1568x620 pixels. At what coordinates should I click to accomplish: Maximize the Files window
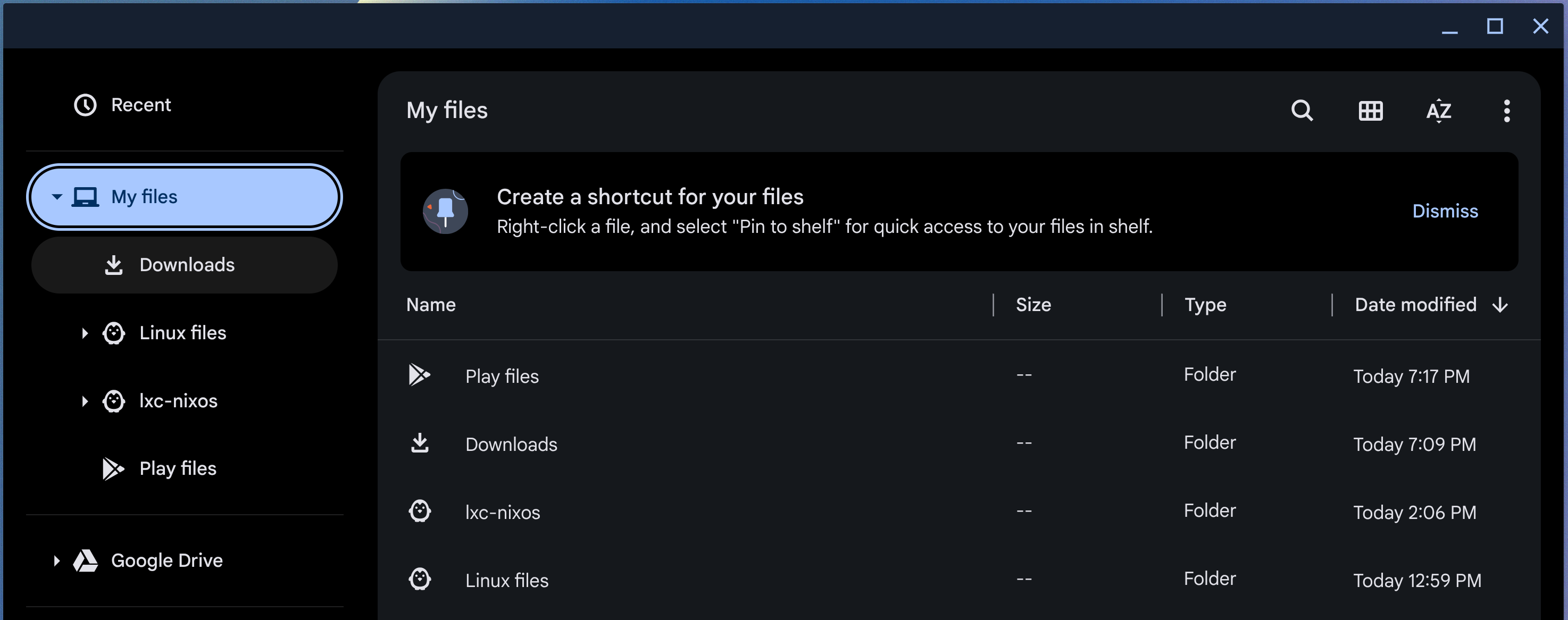[1495, 26]
